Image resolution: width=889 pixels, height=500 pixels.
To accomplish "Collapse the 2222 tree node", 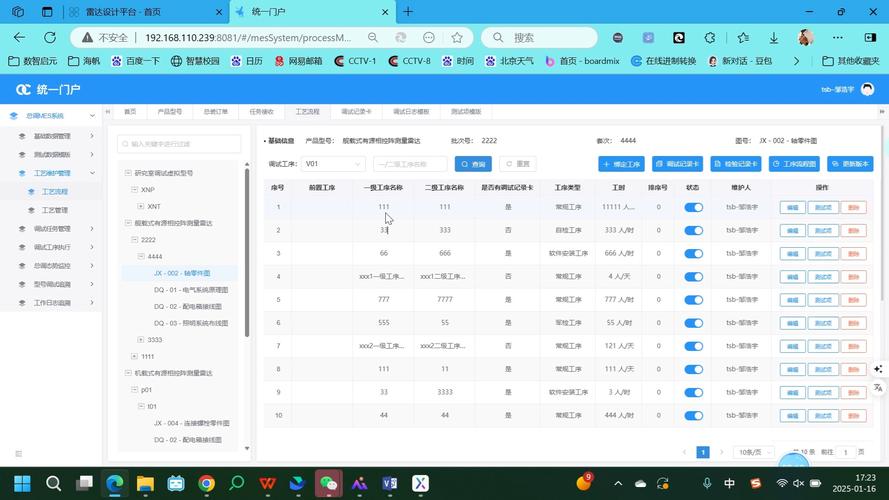I will point(134,240).
